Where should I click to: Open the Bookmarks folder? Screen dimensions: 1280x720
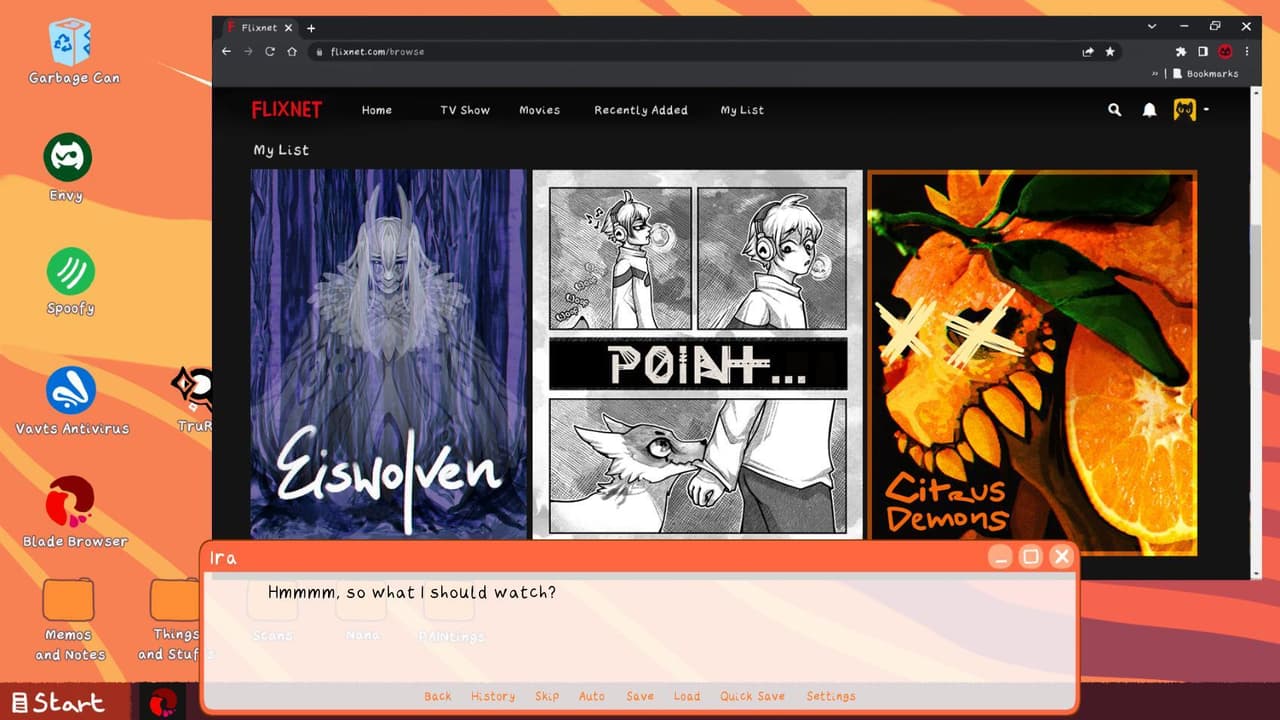[1205, 73]
